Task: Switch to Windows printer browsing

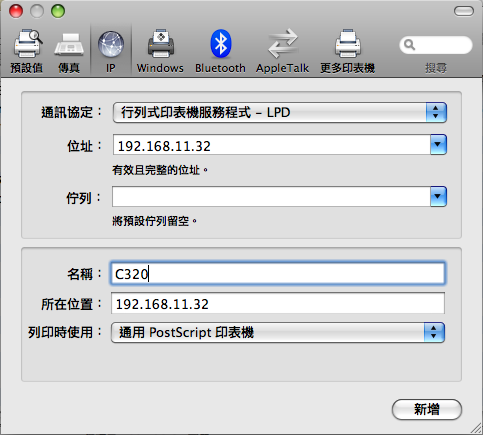Action: [x=160, y=51]
